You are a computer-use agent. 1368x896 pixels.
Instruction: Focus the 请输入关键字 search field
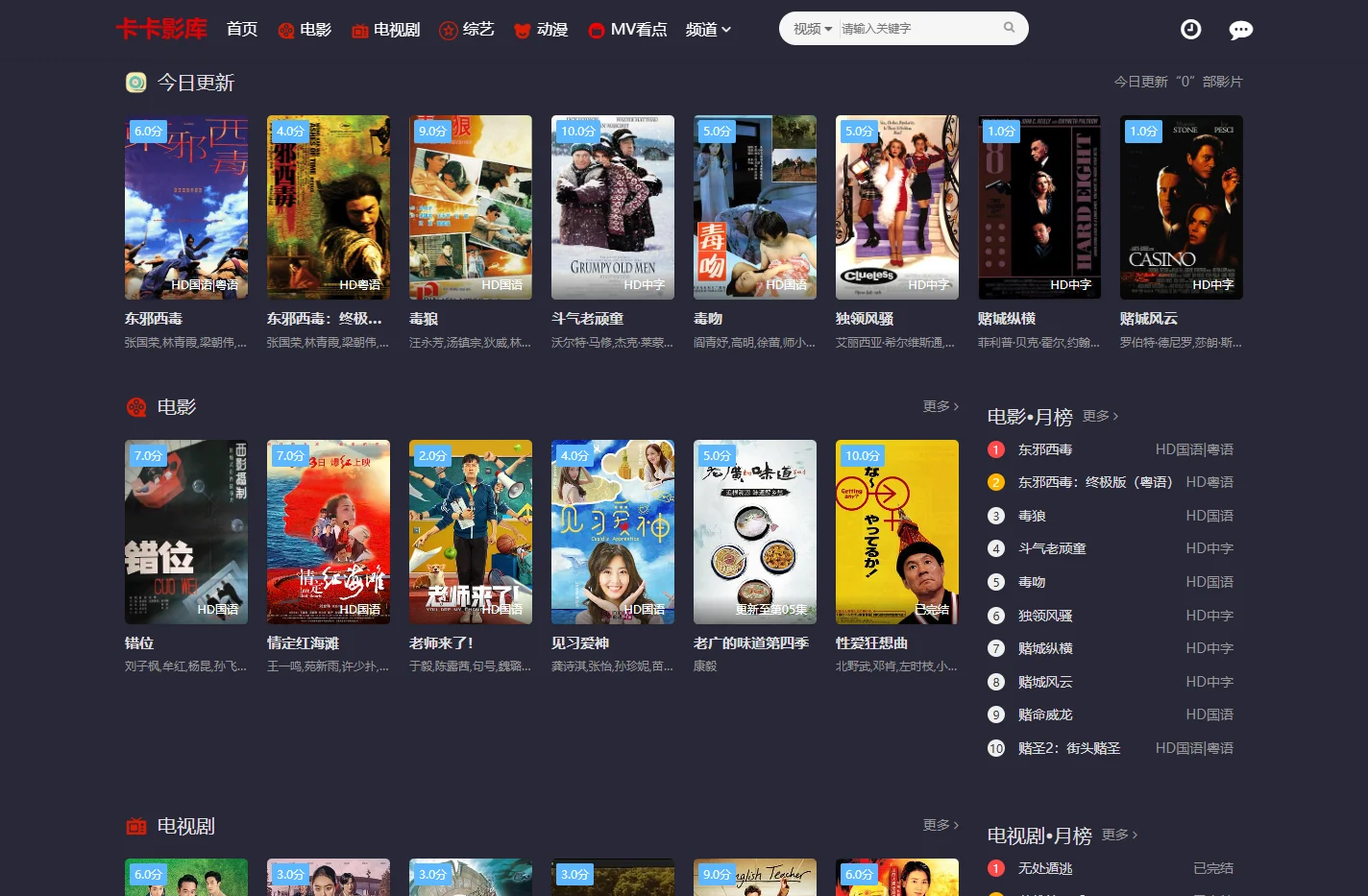tap(917, 29)
